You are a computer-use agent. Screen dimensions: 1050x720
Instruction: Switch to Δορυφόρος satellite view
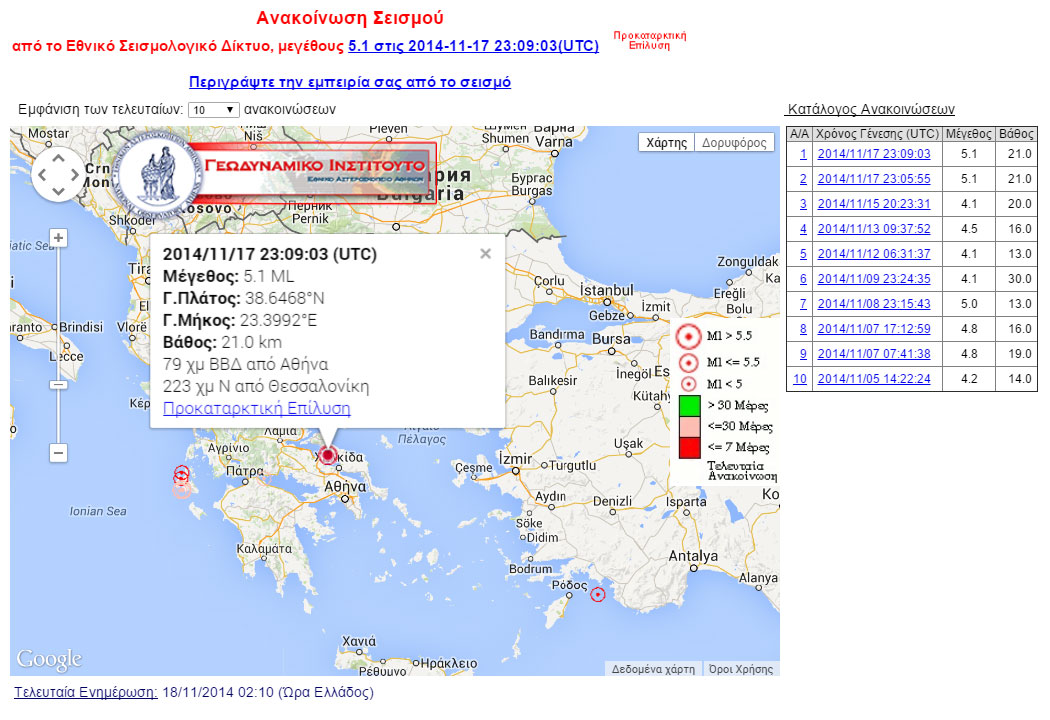click(732, 143)
